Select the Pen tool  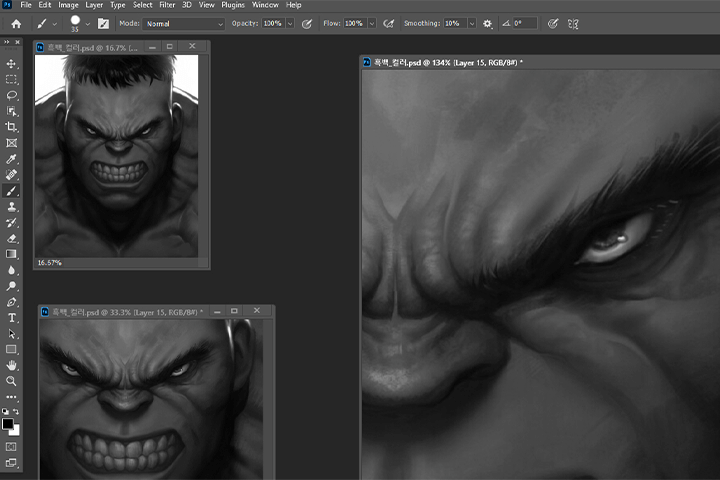11,302
